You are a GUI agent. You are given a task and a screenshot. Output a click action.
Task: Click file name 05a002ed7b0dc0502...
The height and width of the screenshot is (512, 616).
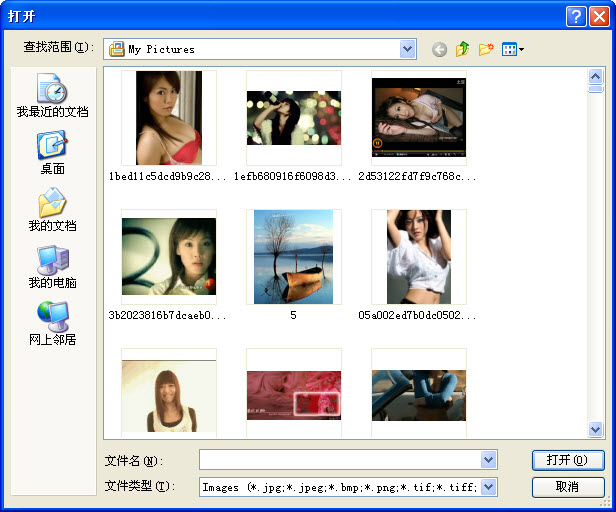point(417,316)
